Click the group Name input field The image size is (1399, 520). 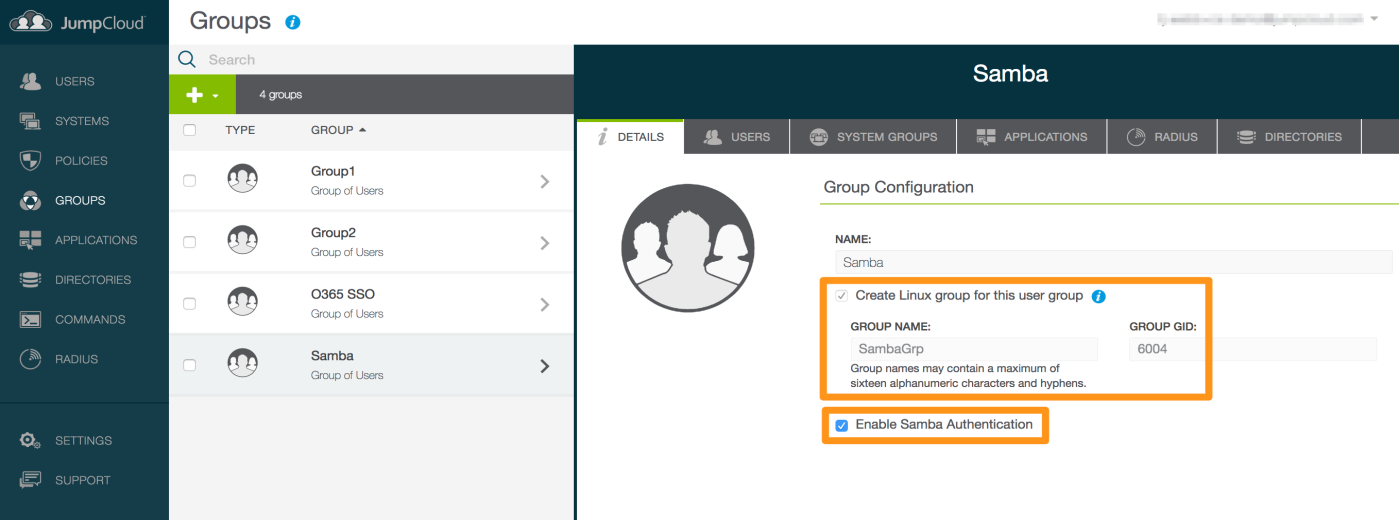point(1112,262)
